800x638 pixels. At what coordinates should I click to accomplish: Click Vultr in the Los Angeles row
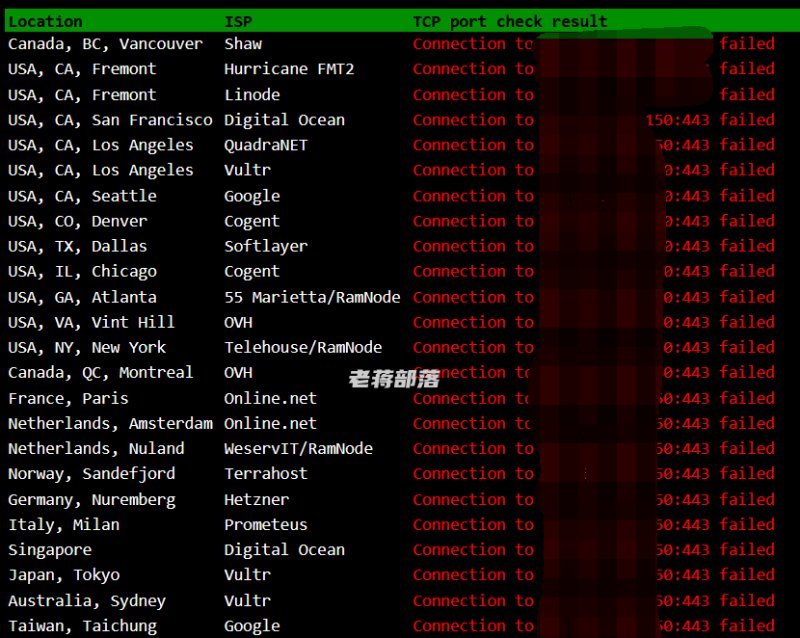coord(247,170)
